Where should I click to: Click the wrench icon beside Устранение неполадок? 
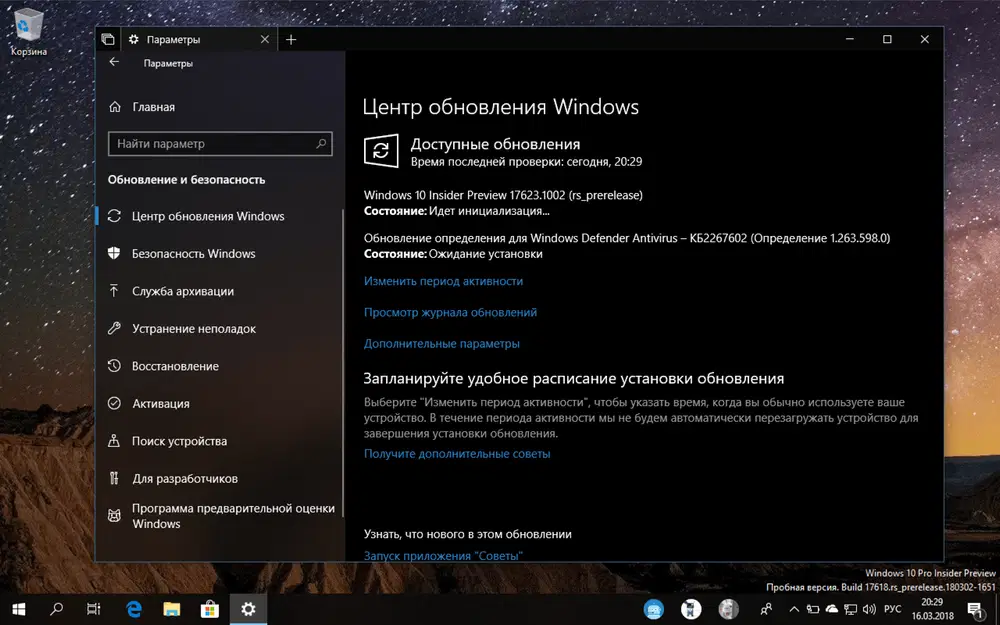pyautogui.click(x=114, y=328)
